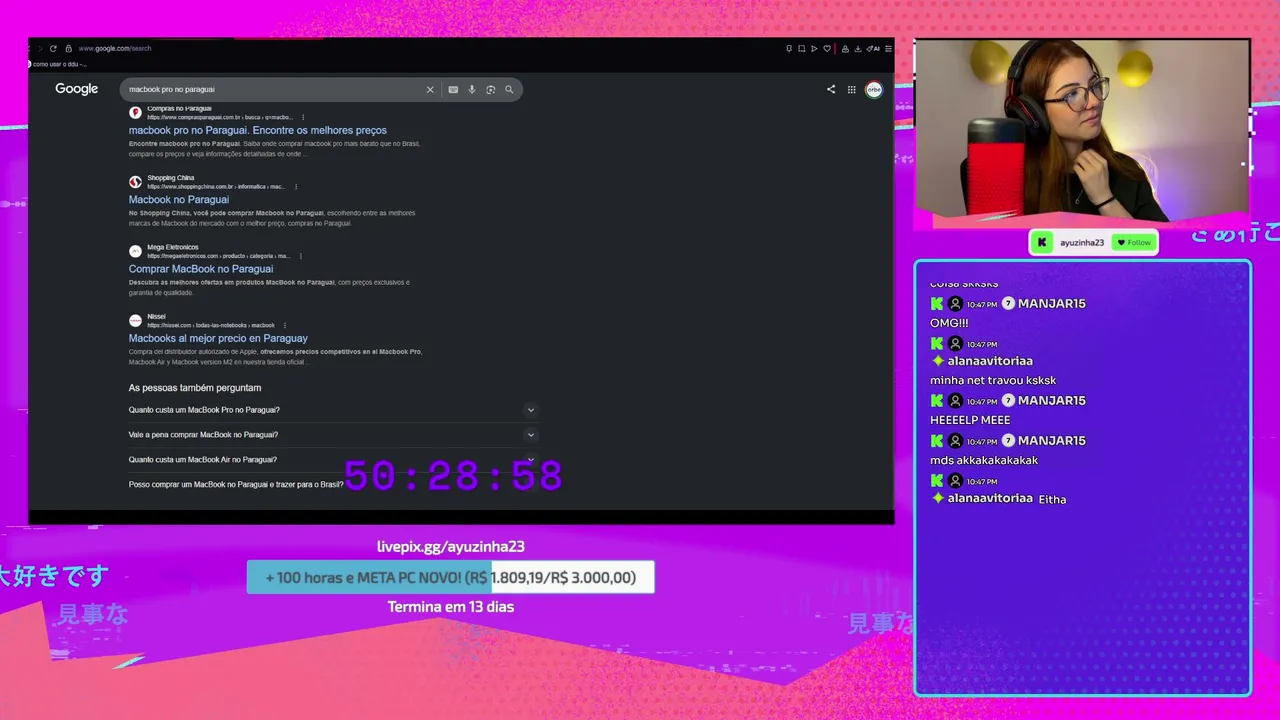Click the Mega Eletronicos site name

[173, 247]
